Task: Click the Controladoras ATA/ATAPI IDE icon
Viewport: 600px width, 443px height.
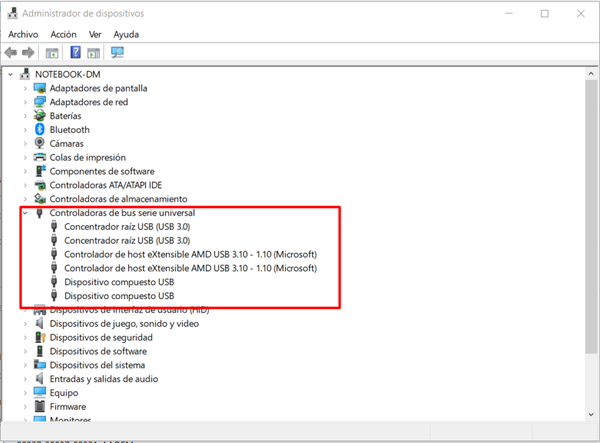Action: [x=40, y=185]
